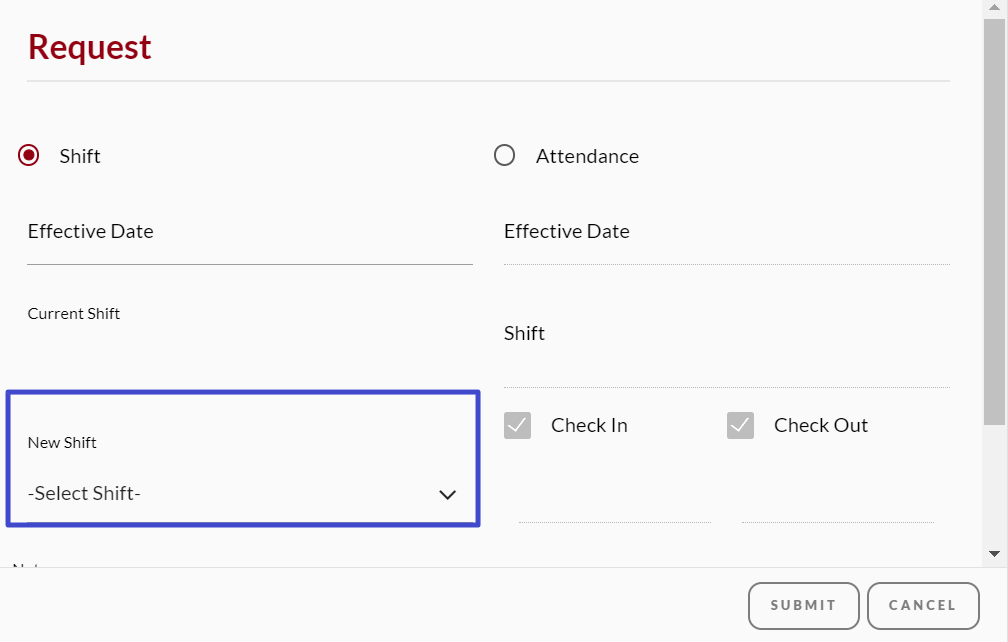The width and height of the screenshot is (1008, 642).
Task: Open the -Select Shift- dropdown
Action: coord(240,493)
